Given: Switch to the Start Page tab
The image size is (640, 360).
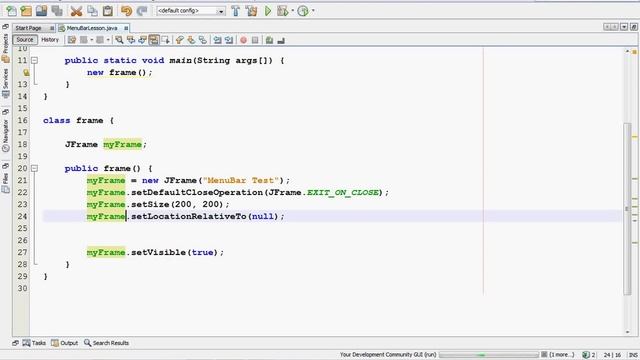Looking at the screenshot, I should pyautogui.click(x=29, y=28).
